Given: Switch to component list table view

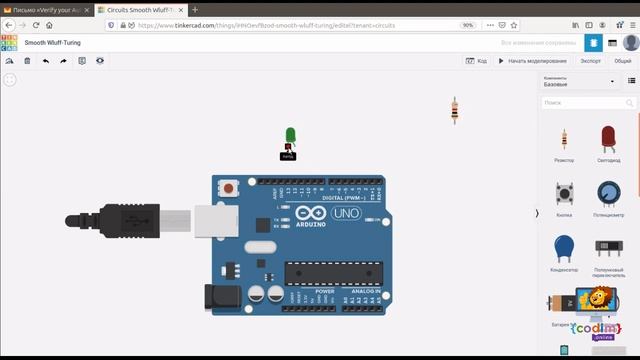Looking at the screenshot, I should click(612, 43).
